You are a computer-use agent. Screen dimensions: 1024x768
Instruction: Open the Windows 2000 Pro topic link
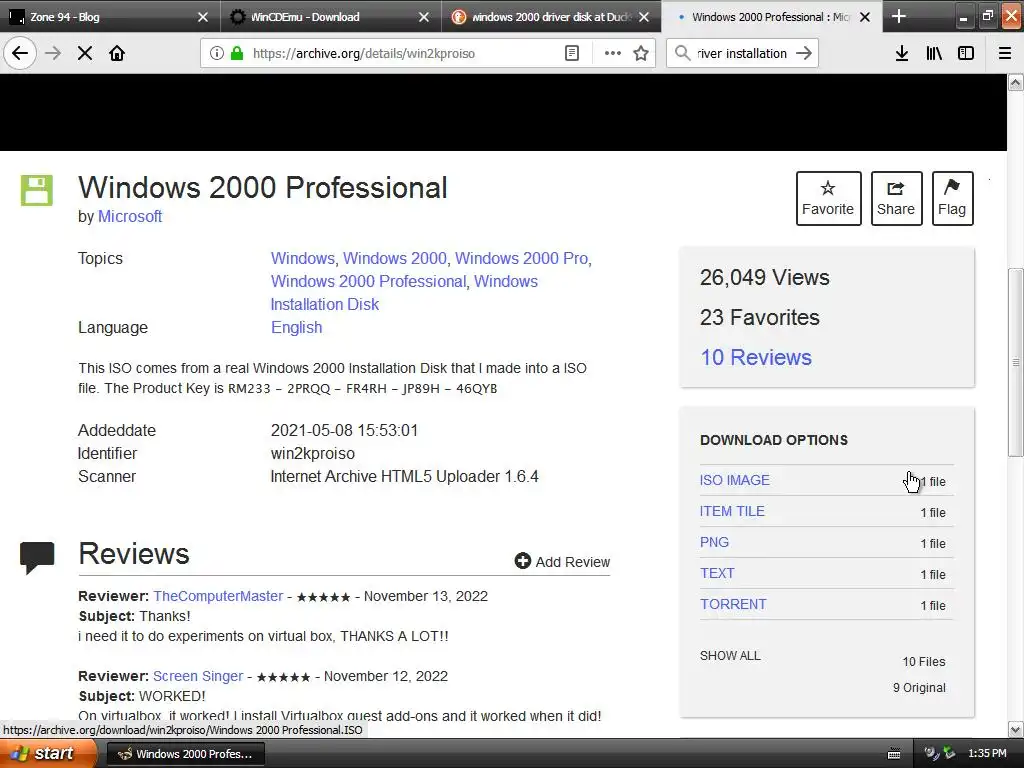pos(521,258)
